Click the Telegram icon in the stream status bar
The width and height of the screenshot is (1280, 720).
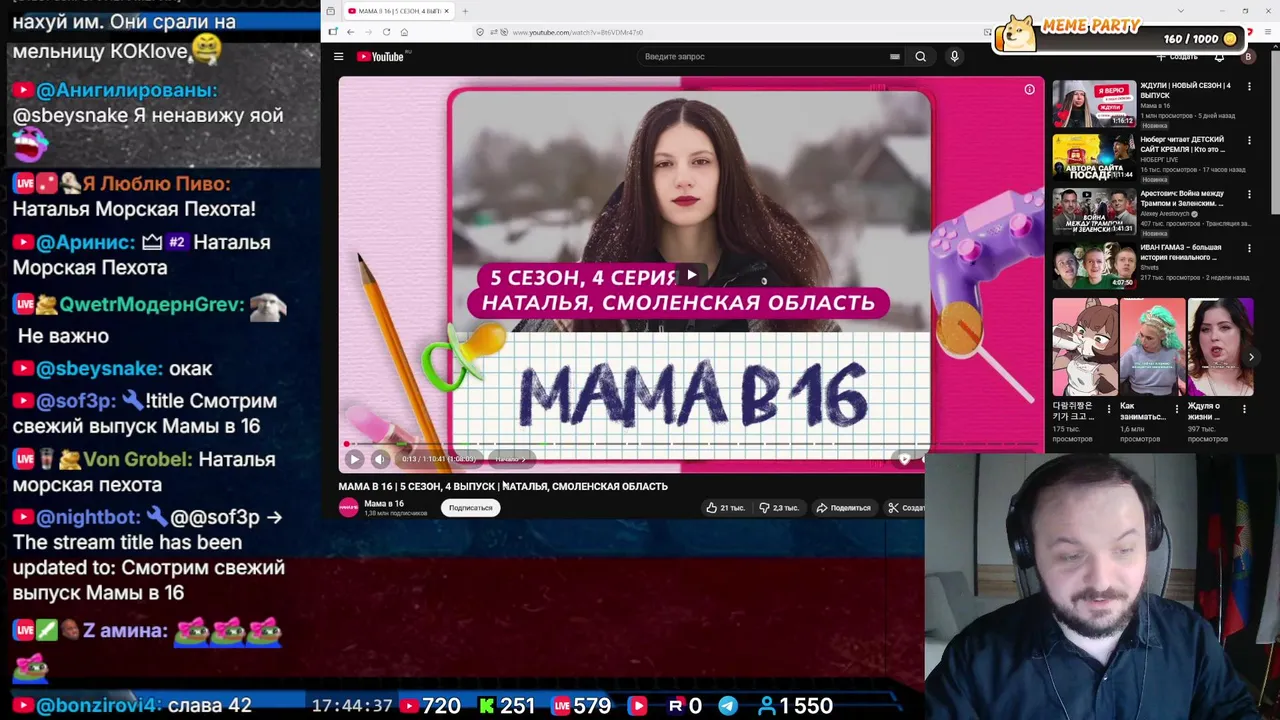click(728, 706)
